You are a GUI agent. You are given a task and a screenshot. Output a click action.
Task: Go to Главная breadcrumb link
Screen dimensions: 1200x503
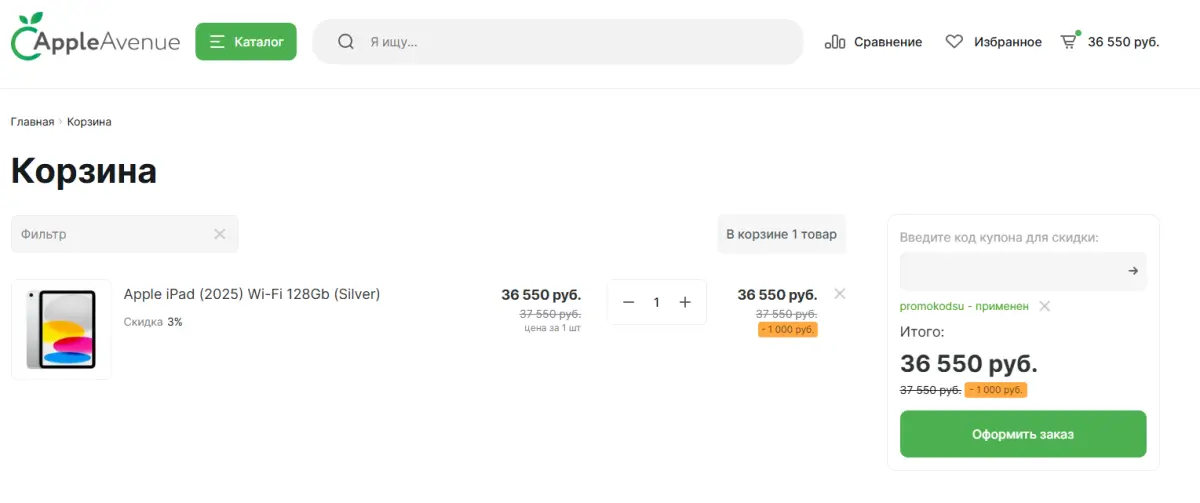coord(32,122)
